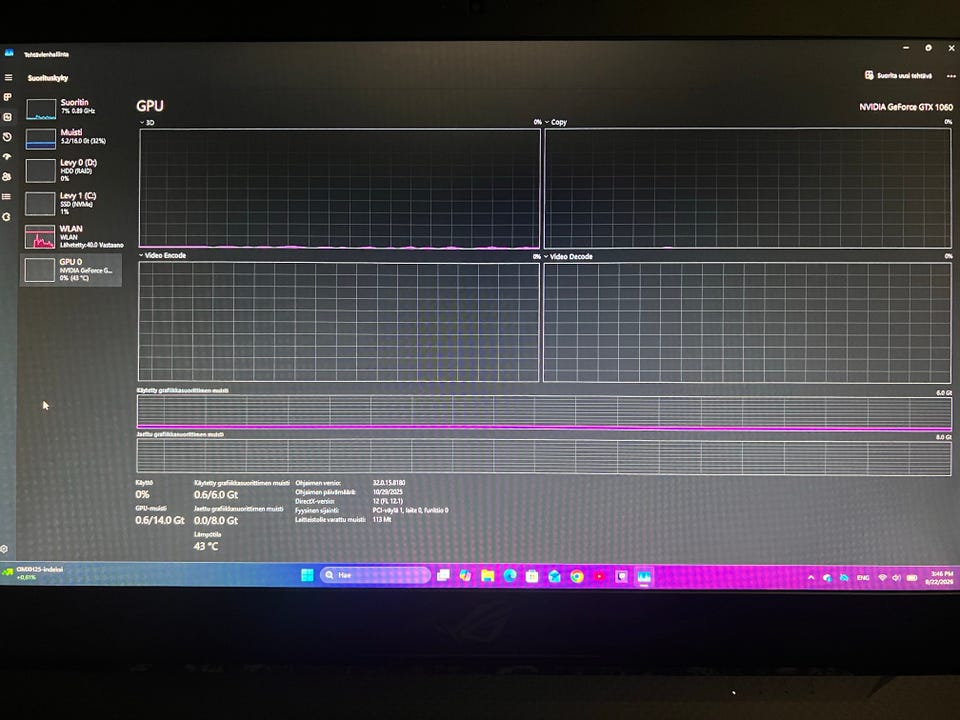Viewport: 960px width, 720px height.
Task: Open the Startup apps gauge icon
Action: tap(7, 157)
